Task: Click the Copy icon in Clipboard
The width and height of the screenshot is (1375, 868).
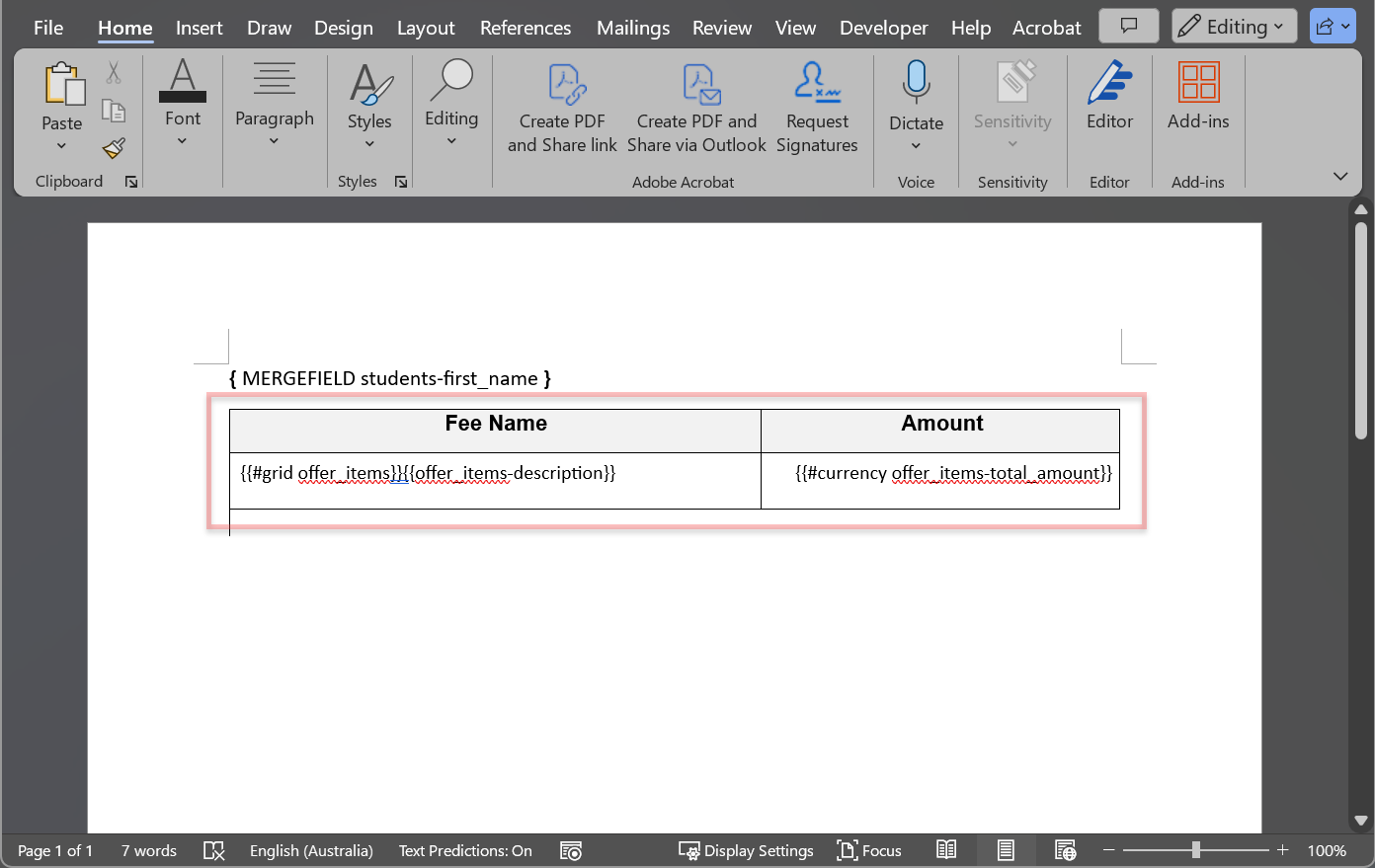Action: (114, 111)
